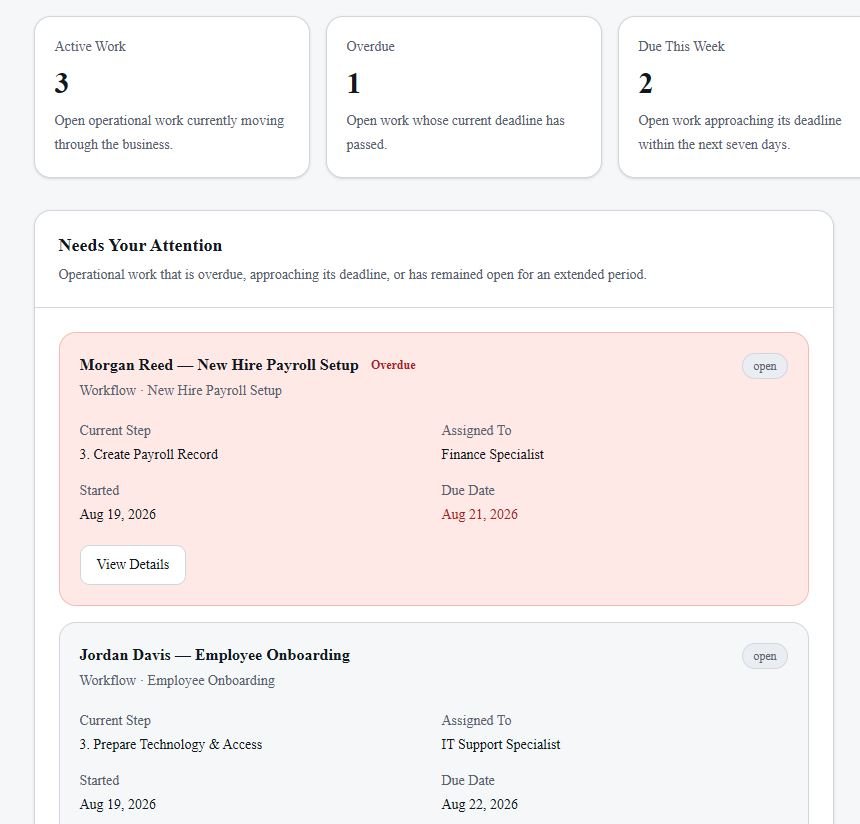
Task: Select the Jordan Davis — Employee Onboarding title
Action: (214, 655)
